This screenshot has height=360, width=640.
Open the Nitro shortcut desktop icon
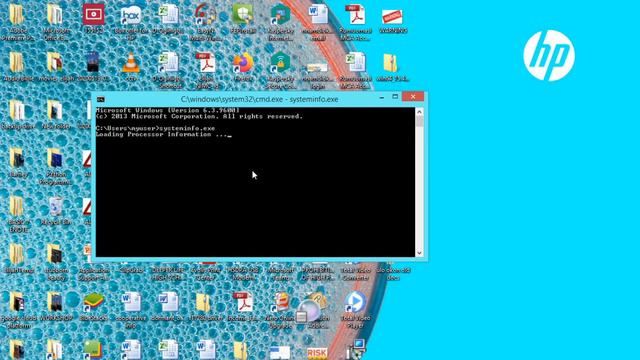pos(280,303)
